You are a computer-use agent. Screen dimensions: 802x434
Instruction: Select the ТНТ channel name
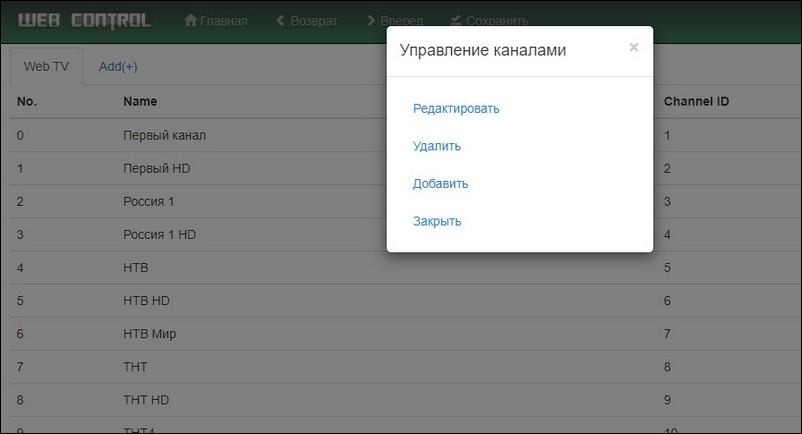(135, 367)
